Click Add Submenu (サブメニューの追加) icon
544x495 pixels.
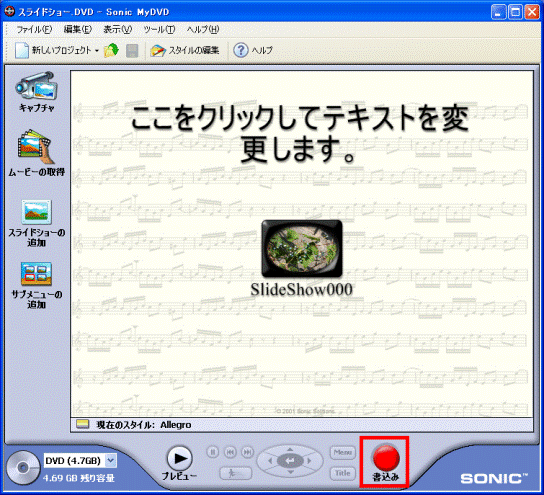[36, 274]
